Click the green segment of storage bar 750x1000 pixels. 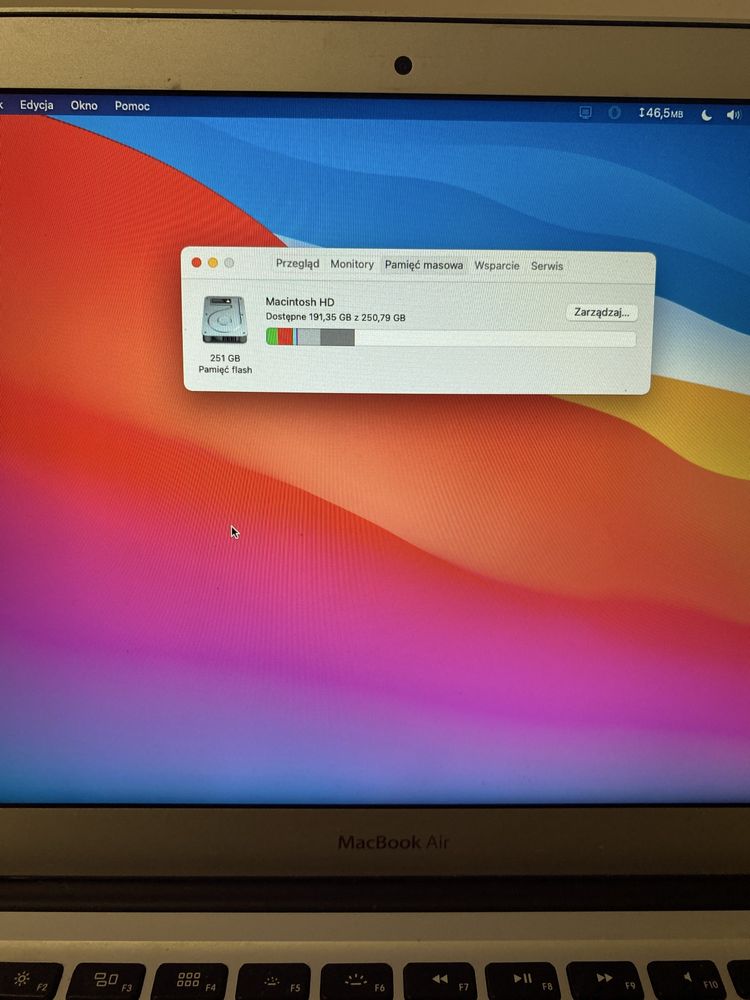(272, 337)
